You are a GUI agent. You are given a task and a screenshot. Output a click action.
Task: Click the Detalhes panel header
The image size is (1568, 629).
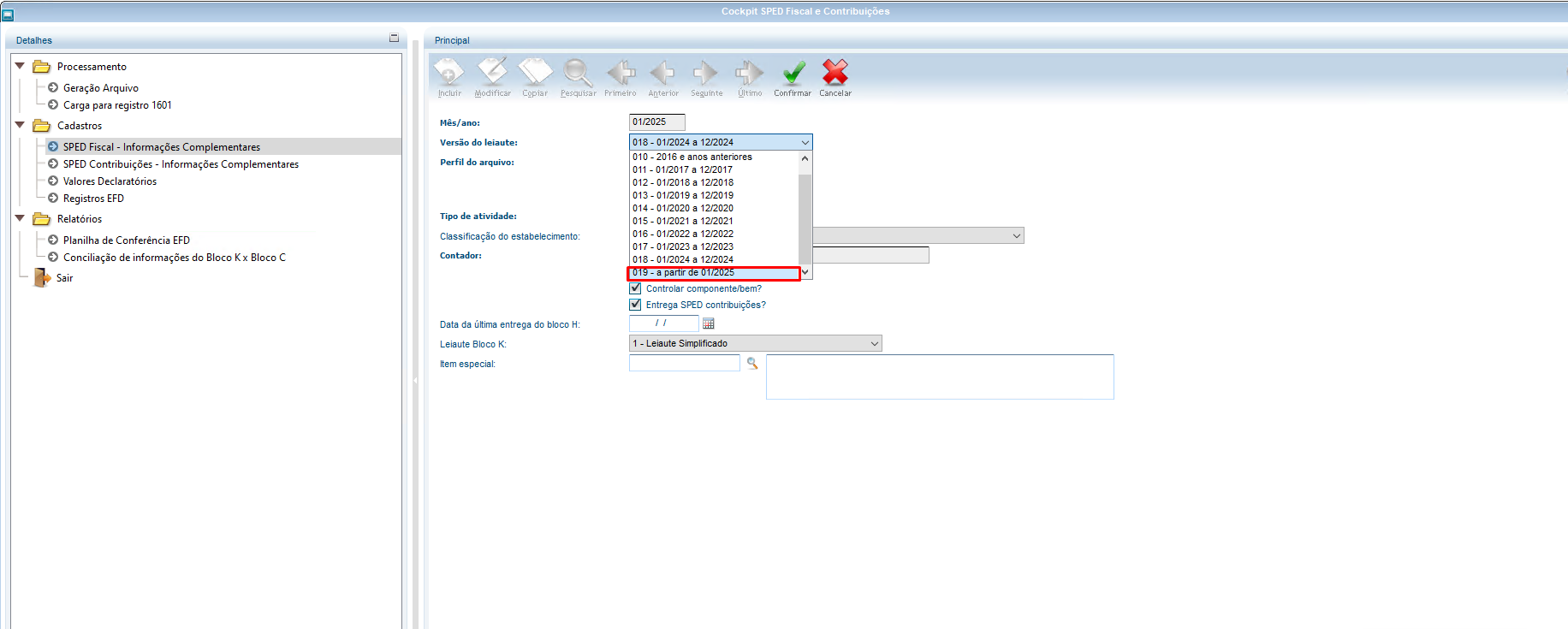pyautogui.click(x=34, y=40)
